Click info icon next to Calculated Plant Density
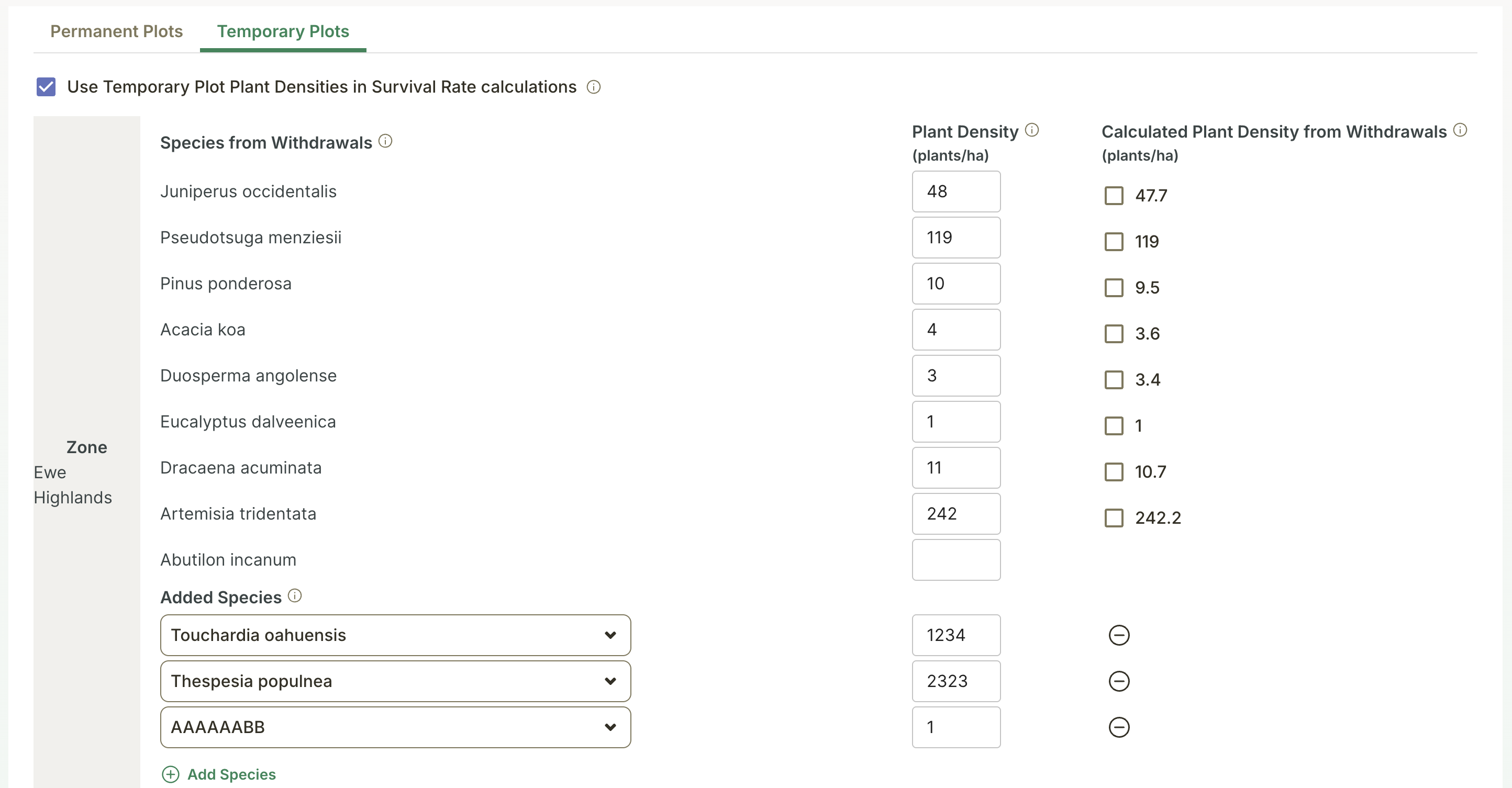 (x=1460, y=130)
